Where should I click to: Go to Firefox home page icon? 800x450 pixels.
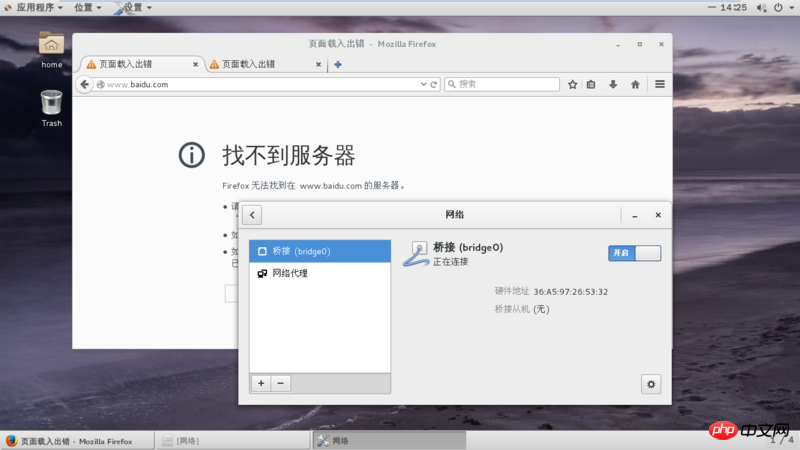click(635, 84)
